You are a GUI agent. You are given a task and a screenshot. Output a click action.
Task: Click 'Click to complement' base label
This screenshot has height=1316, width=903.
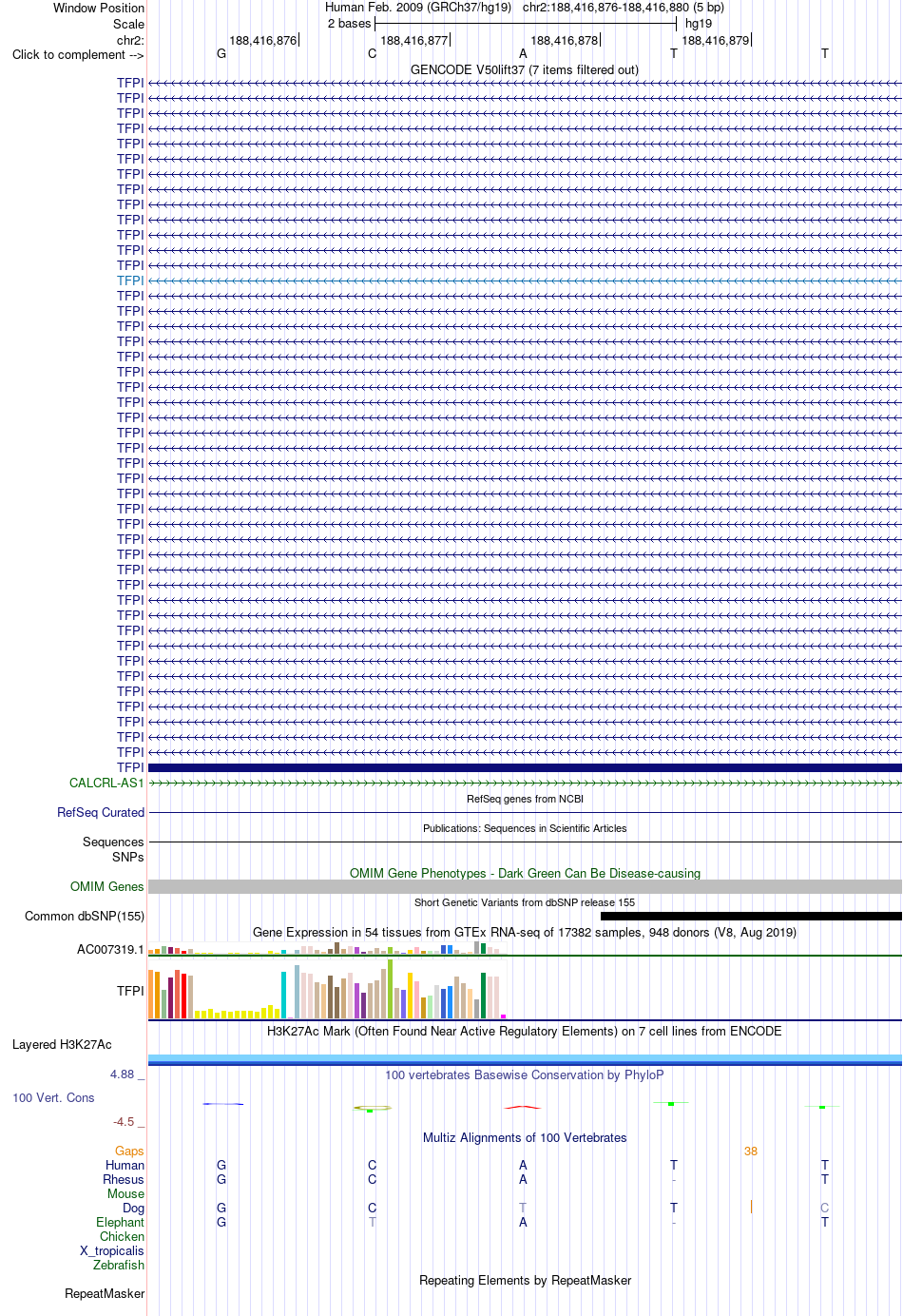tap(78, 54)
